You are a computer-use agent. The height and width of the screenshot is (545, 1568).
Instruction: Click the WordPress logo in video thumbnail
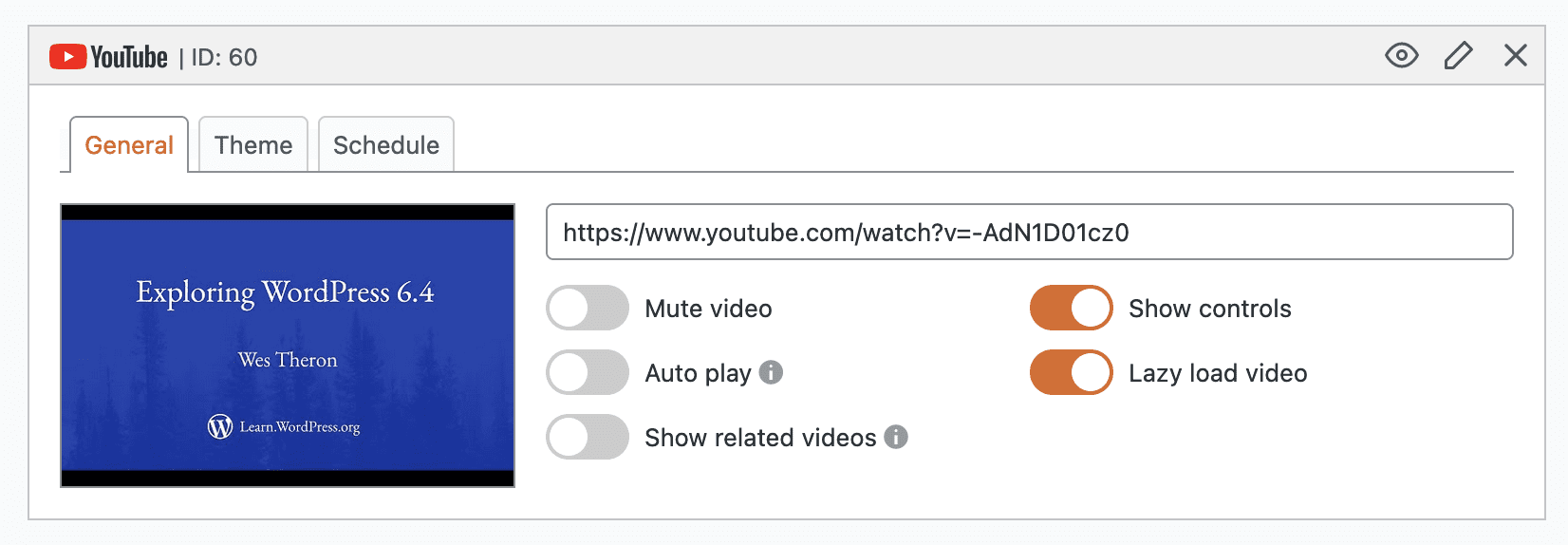pos(220,427)
